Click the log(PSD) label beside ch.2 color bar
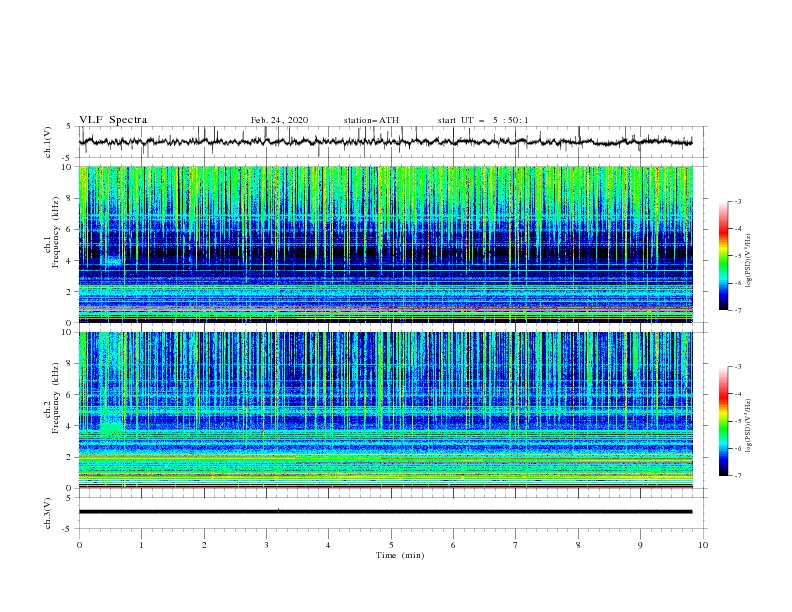The image size is (792, 612). coord(749,426)
